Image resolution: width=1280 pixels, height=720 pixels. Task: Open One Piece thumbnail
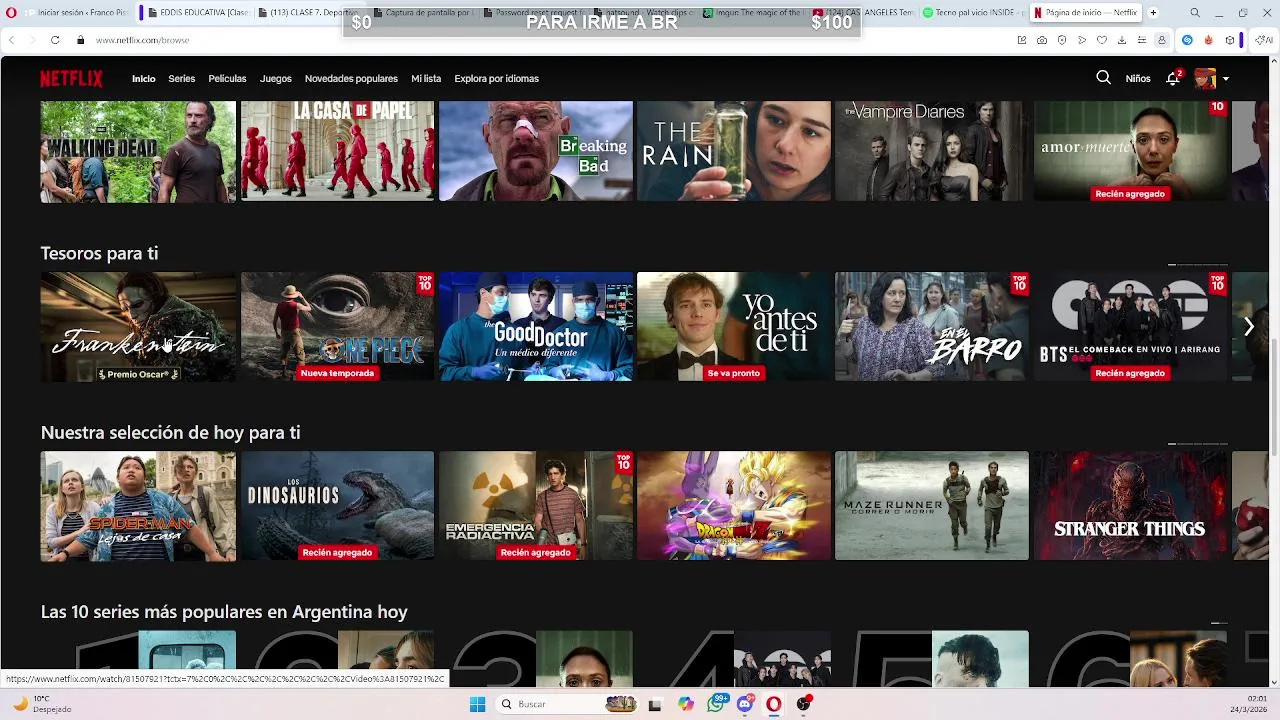[337, 326]
